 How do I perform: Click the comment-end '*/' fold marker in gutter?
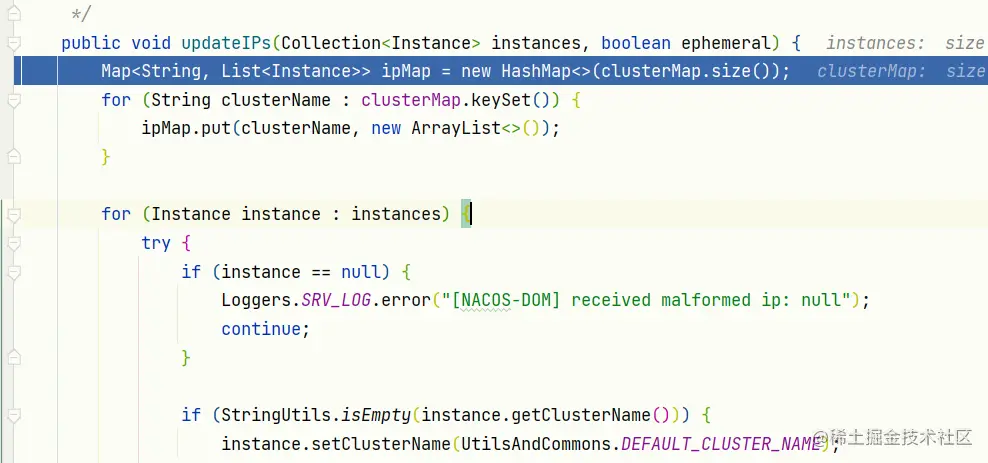click(x=14, y=14)
